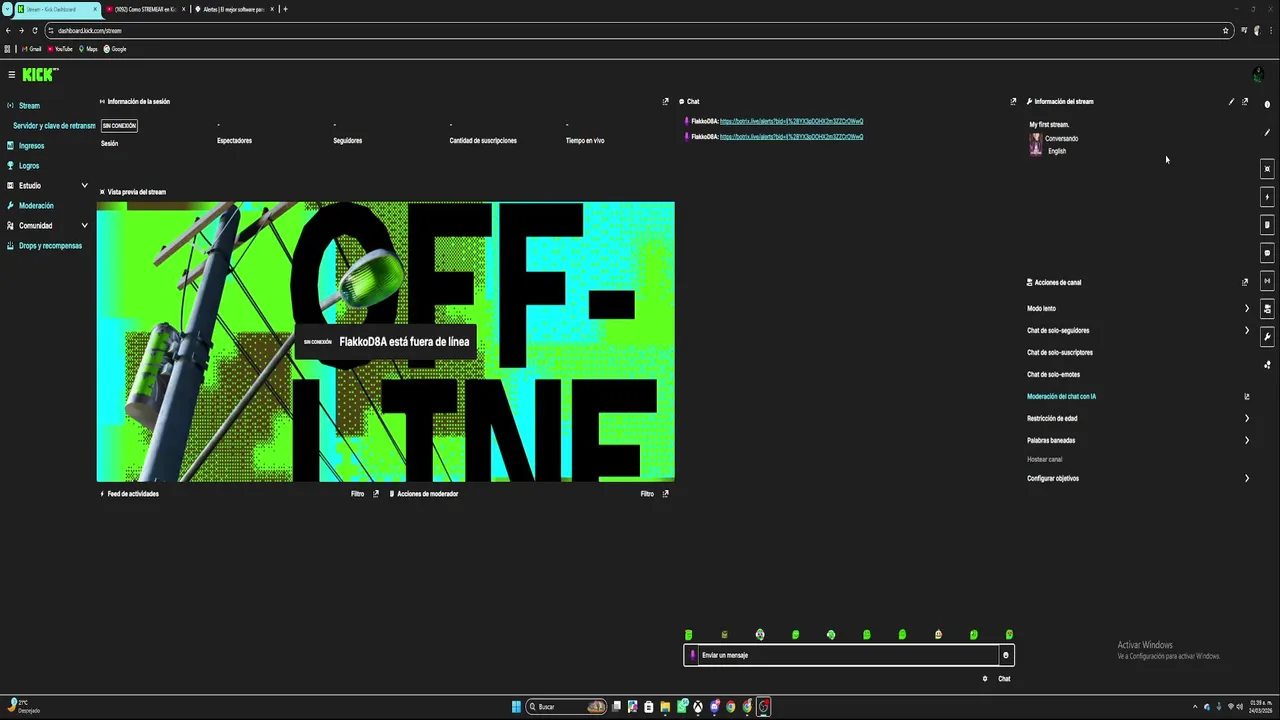Open Moderación in the sidebar
This screenshot has width=1280, height=720.
point(36,205)
